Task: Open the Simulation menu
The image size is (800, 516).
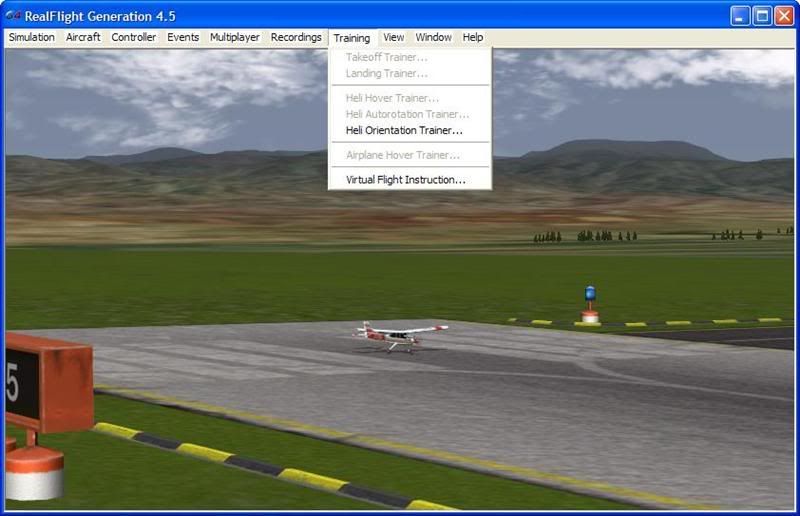Action: click(32, 37)
